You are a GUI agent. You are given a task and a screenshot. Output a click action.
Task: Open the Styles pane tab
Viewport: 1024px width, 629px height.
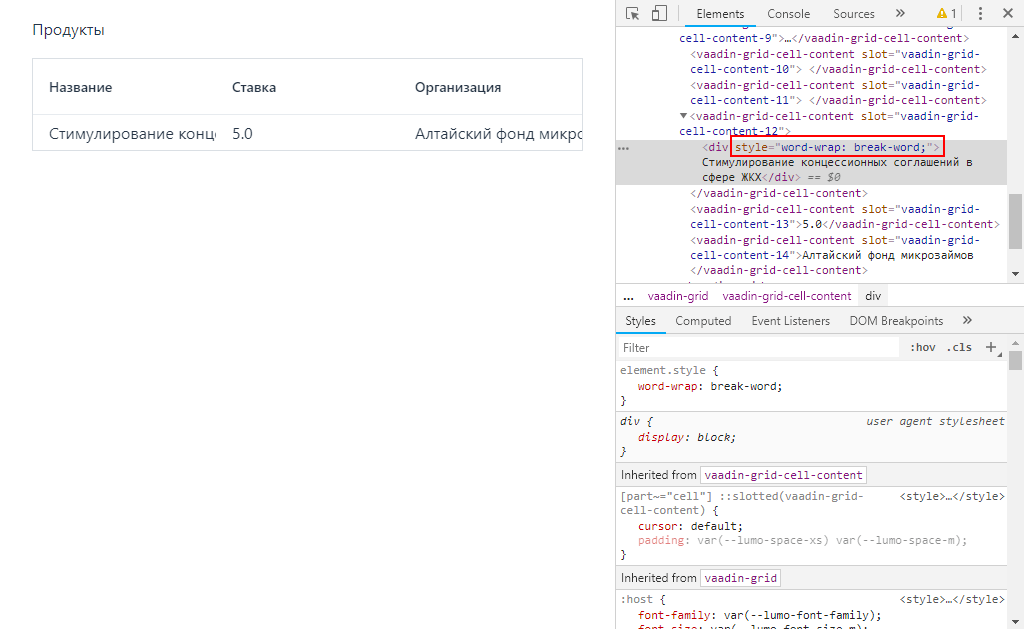click(640, 321)
